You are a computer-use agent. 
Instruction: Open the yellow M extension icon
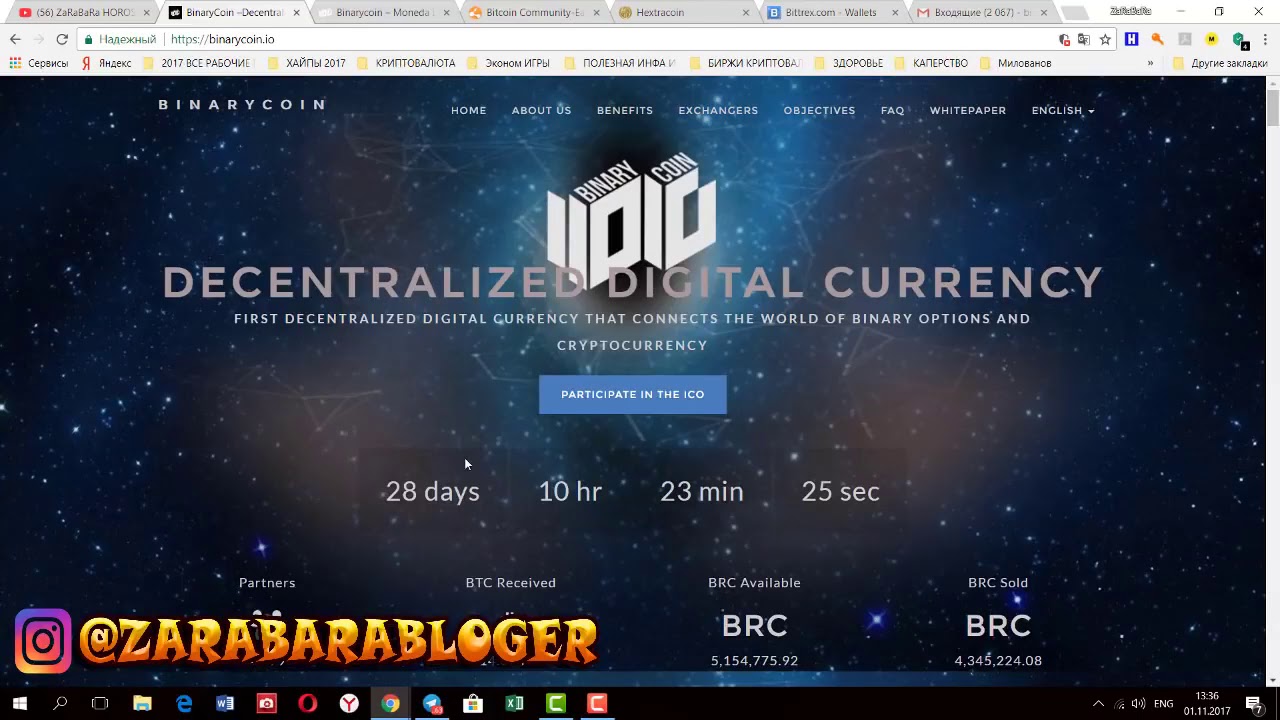click(x=1211, y=39)
